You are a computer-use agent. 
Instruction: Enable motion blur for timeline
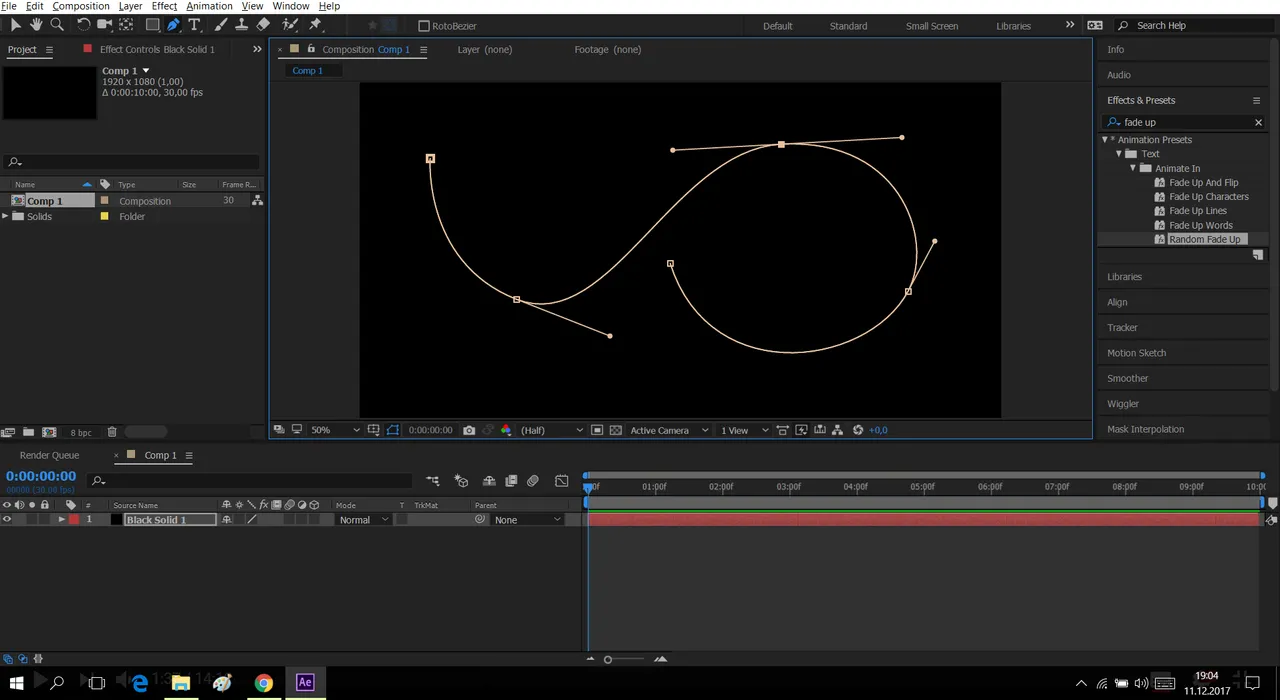pyautogui.click(x=533, y=481)
